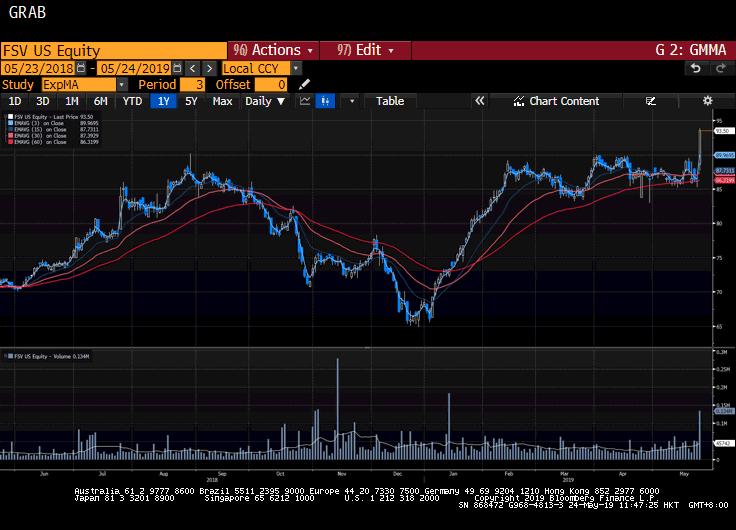Click the G 2: GMMA chart title
Viewport: 736px width, 530px height.
[x=690, y=50]
